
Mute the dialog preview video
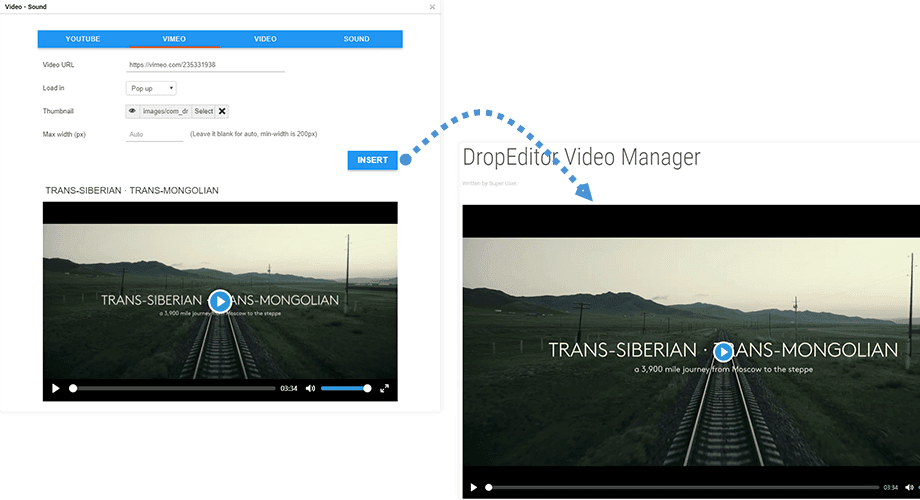(x=310, y=388)
